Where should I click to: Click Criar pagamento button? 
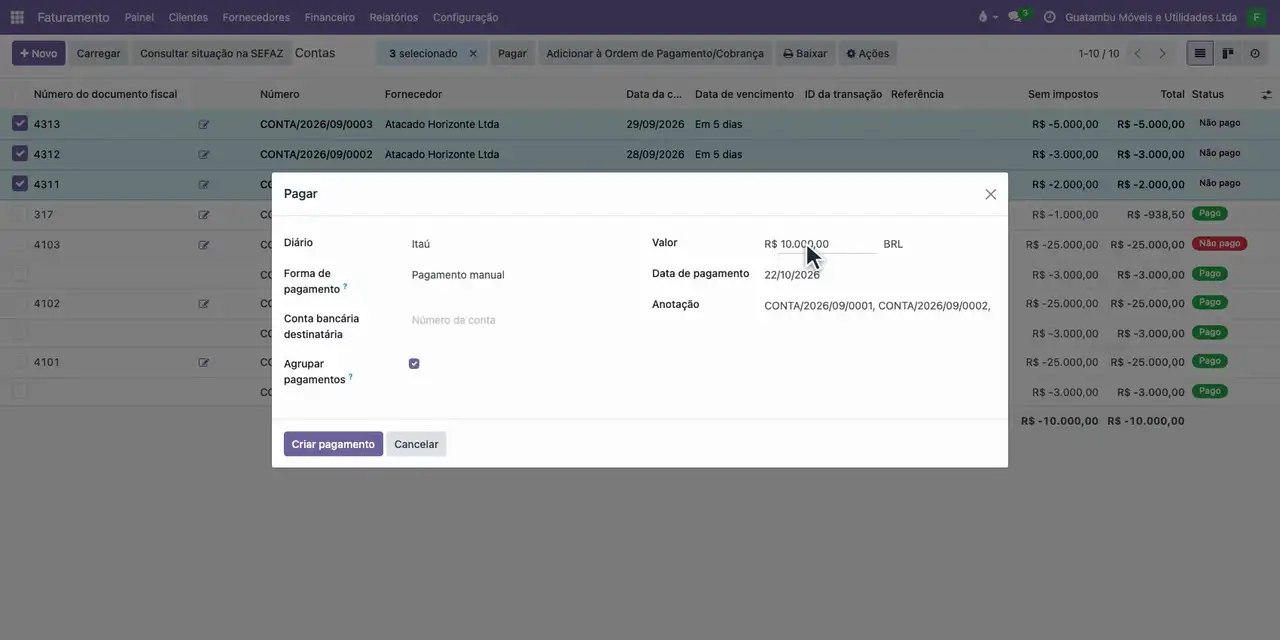333,444
